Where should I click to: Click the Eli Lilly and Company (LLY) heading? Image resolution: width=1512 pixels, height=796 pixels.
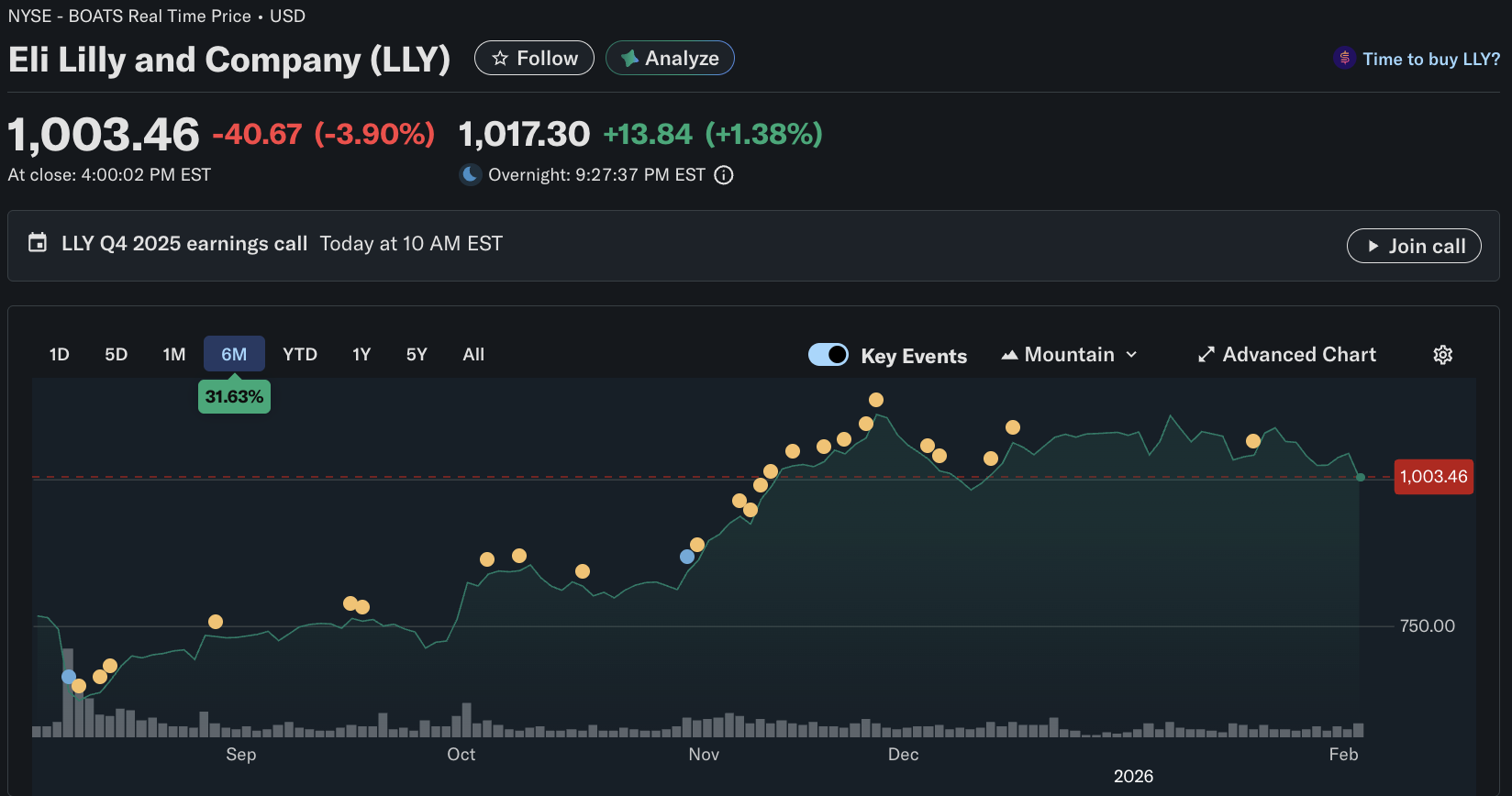(229, 60)
